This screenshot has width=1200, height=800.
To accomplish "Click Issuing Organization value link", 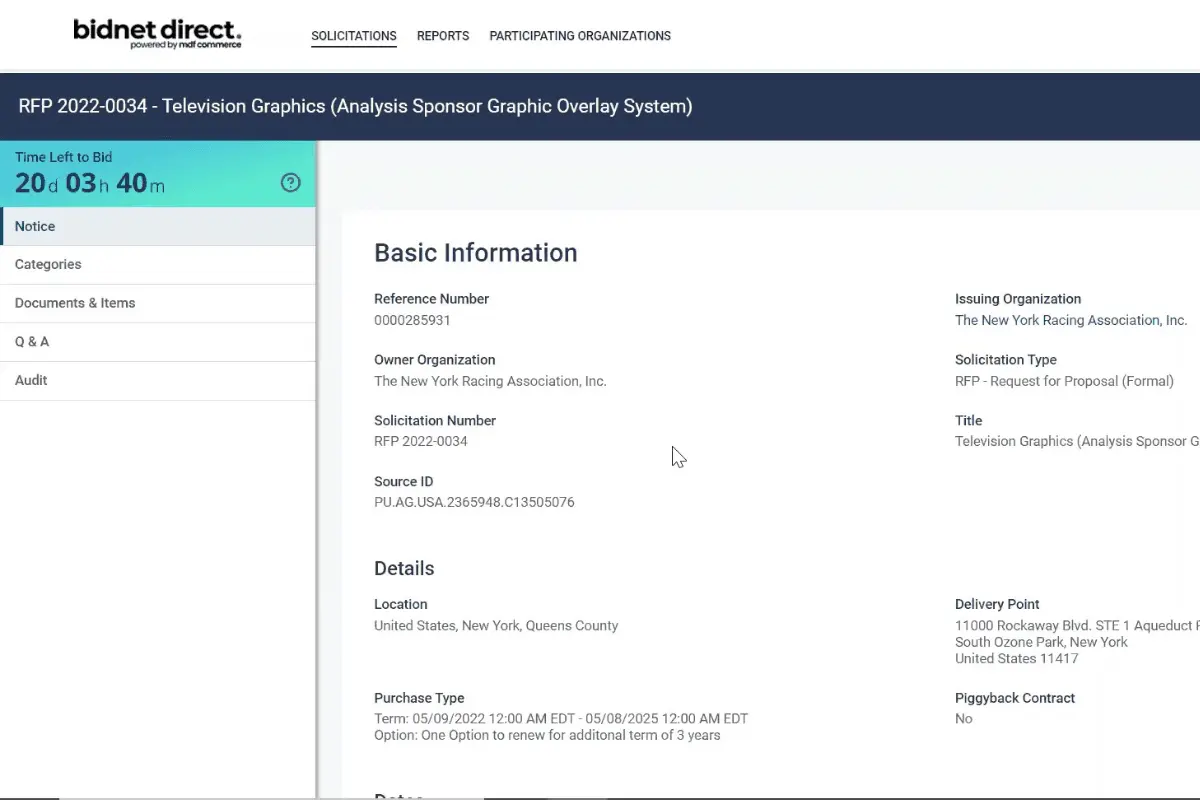I will point(1071,320).
